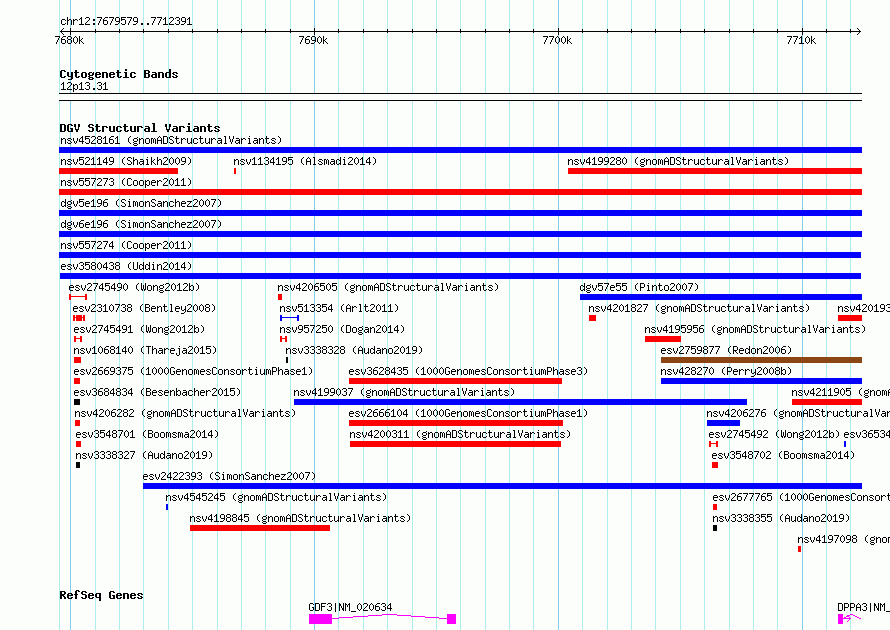
Task: Click the red nsv4195956 variant bar
Action: [662, 339]
